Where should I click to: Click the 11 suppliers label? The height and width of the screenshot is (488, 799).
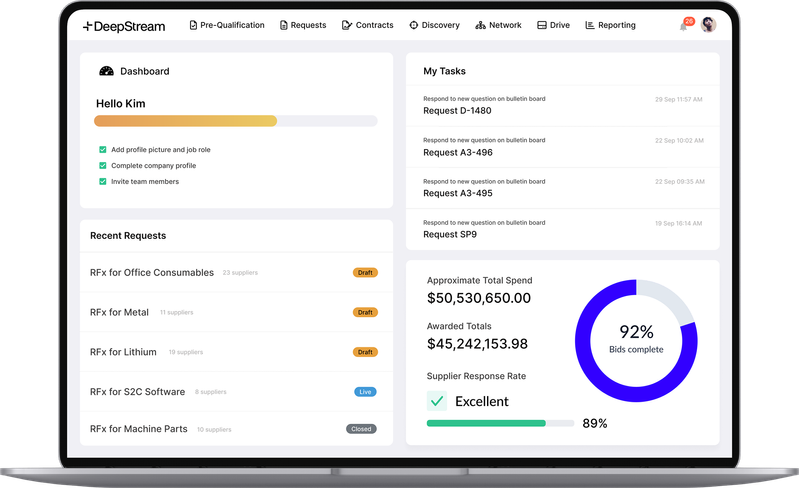[177, 312]
